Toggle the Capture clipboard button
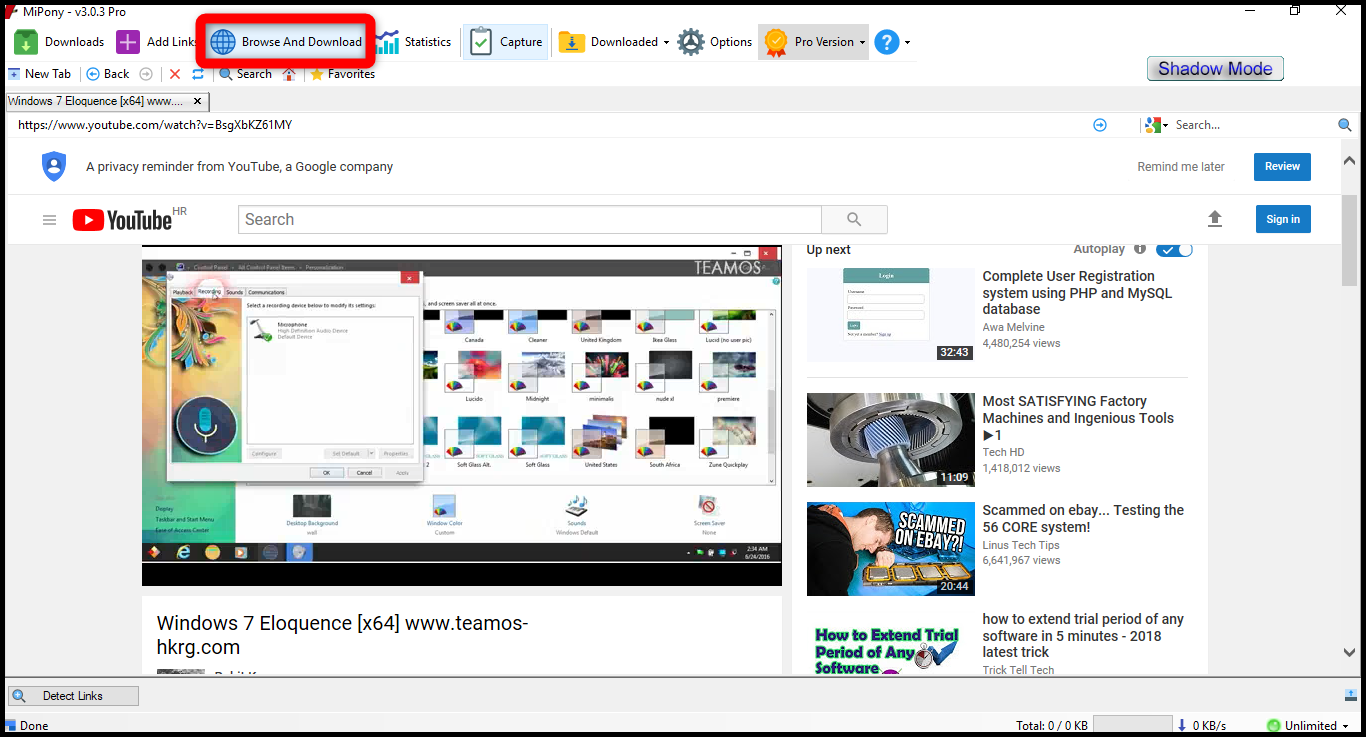 505,42
